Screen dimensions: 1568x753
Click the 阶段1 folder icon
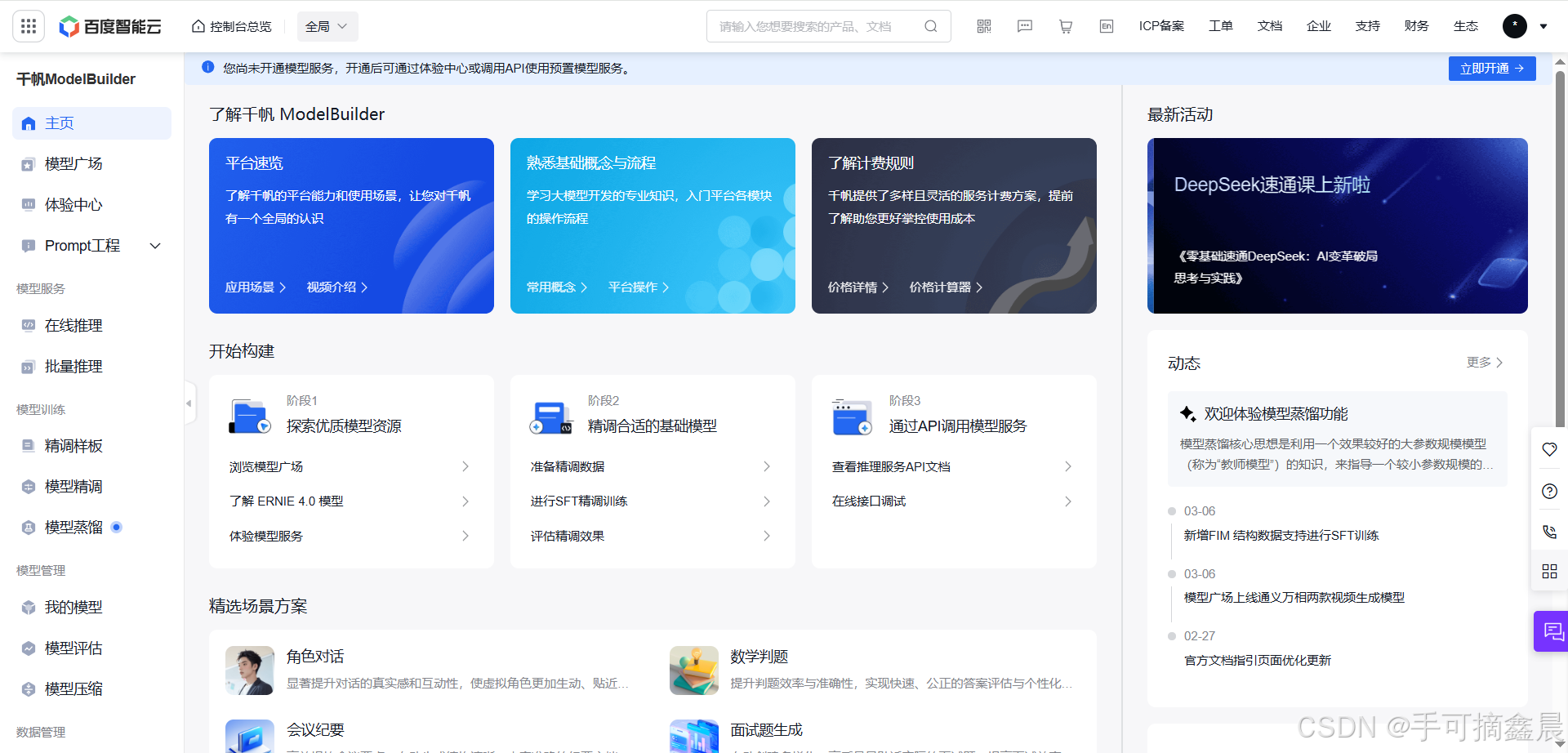pyautogui.click(x=250, y=417)
